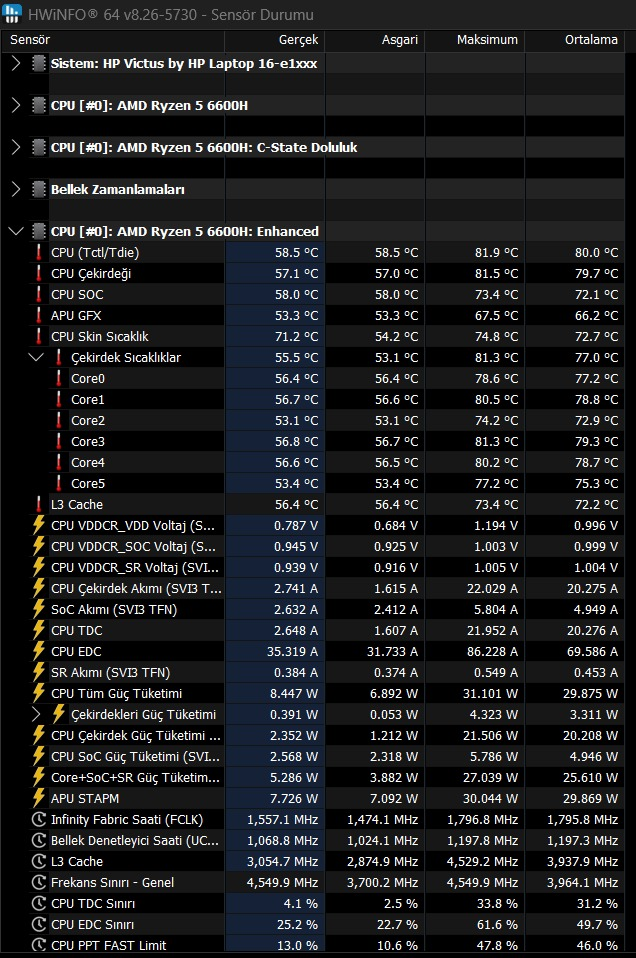Expand the Çekirdekleri Güç Tüketimi subtree

37,714
